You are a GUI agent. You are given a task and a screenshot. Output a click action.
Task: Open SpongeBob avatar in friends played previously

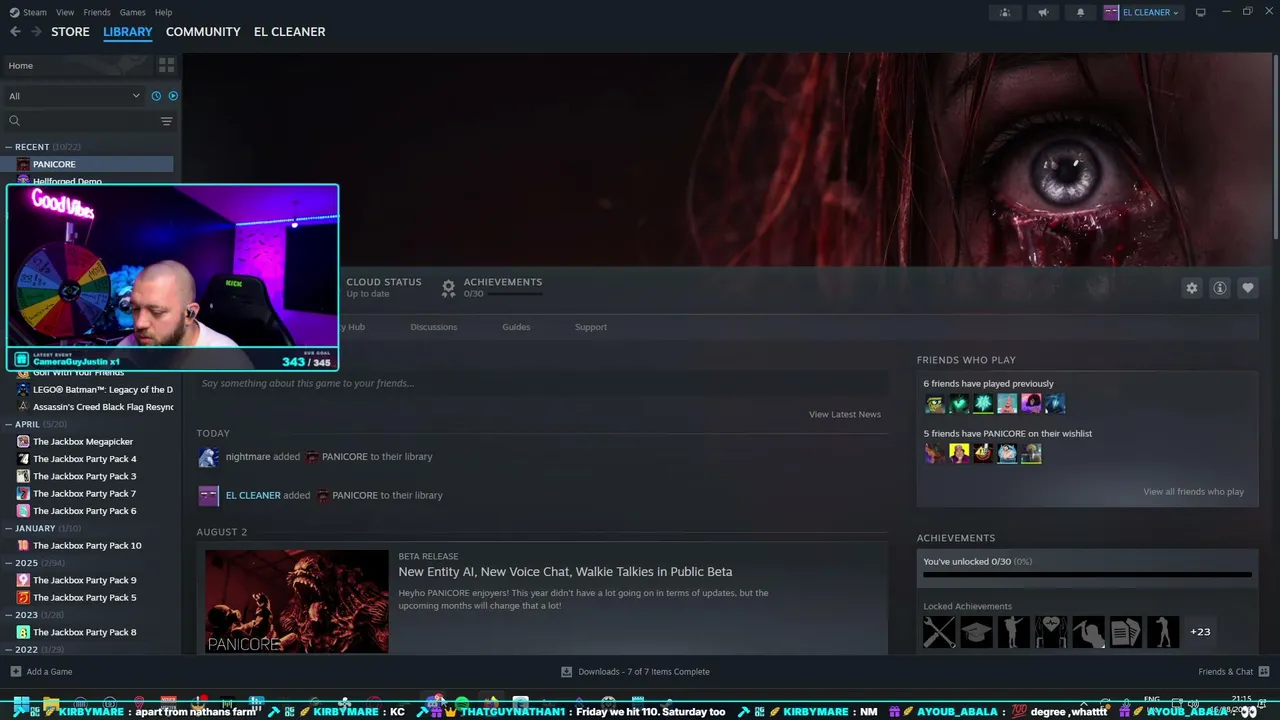(x=935, y=404)
